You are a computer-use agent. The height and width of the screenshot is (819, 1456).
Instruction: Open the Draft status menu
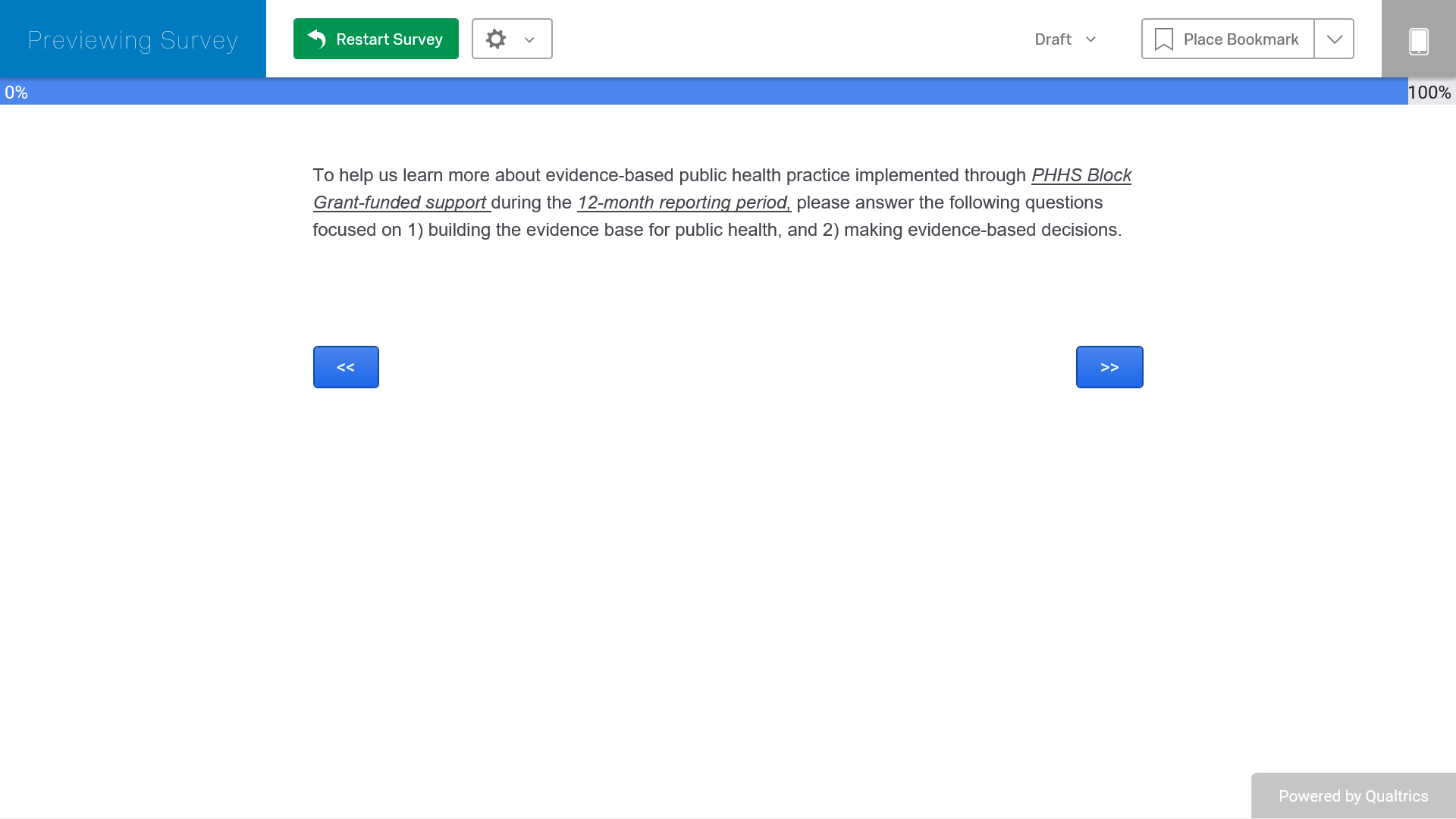pyautogui.click(x=1053, y=39)
